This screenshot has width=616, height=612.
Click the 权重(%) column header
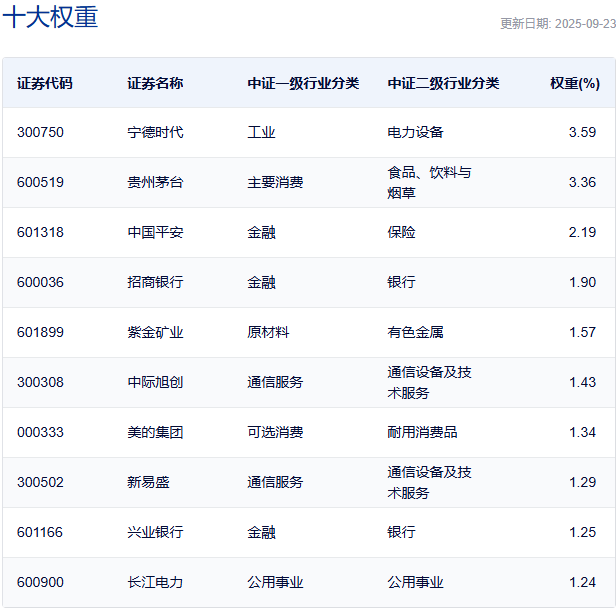pos(575,84)
